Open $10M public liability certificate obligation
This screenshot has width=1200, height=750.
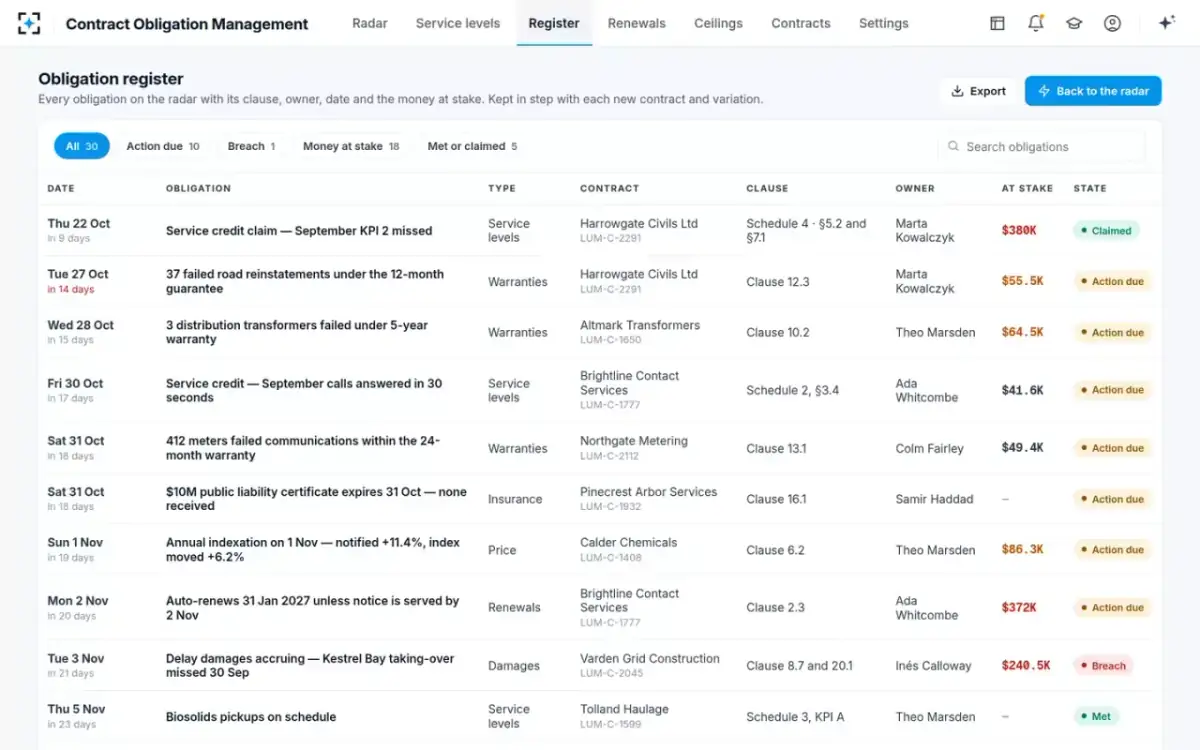(600, 499)
